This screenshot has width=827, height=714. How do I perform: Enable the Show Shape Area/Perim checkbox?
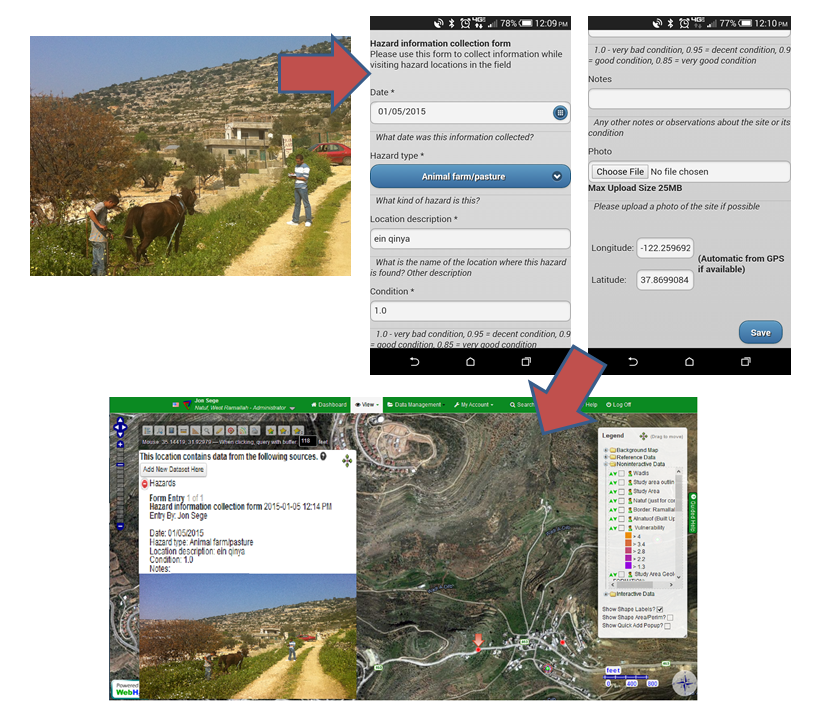(x=670, y=617)
